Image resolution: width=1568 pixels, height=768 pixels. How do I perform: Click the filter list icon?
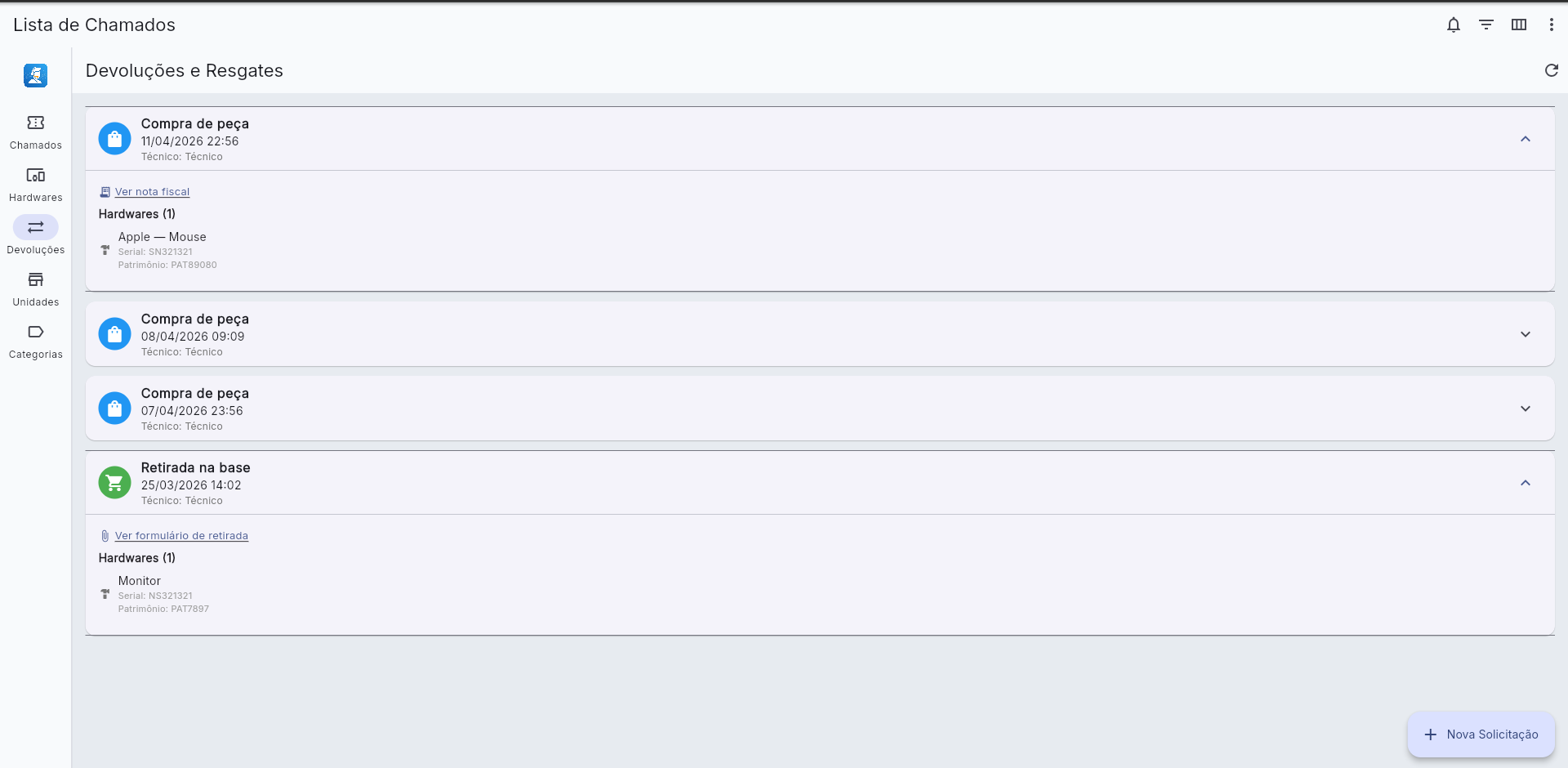1486,25
